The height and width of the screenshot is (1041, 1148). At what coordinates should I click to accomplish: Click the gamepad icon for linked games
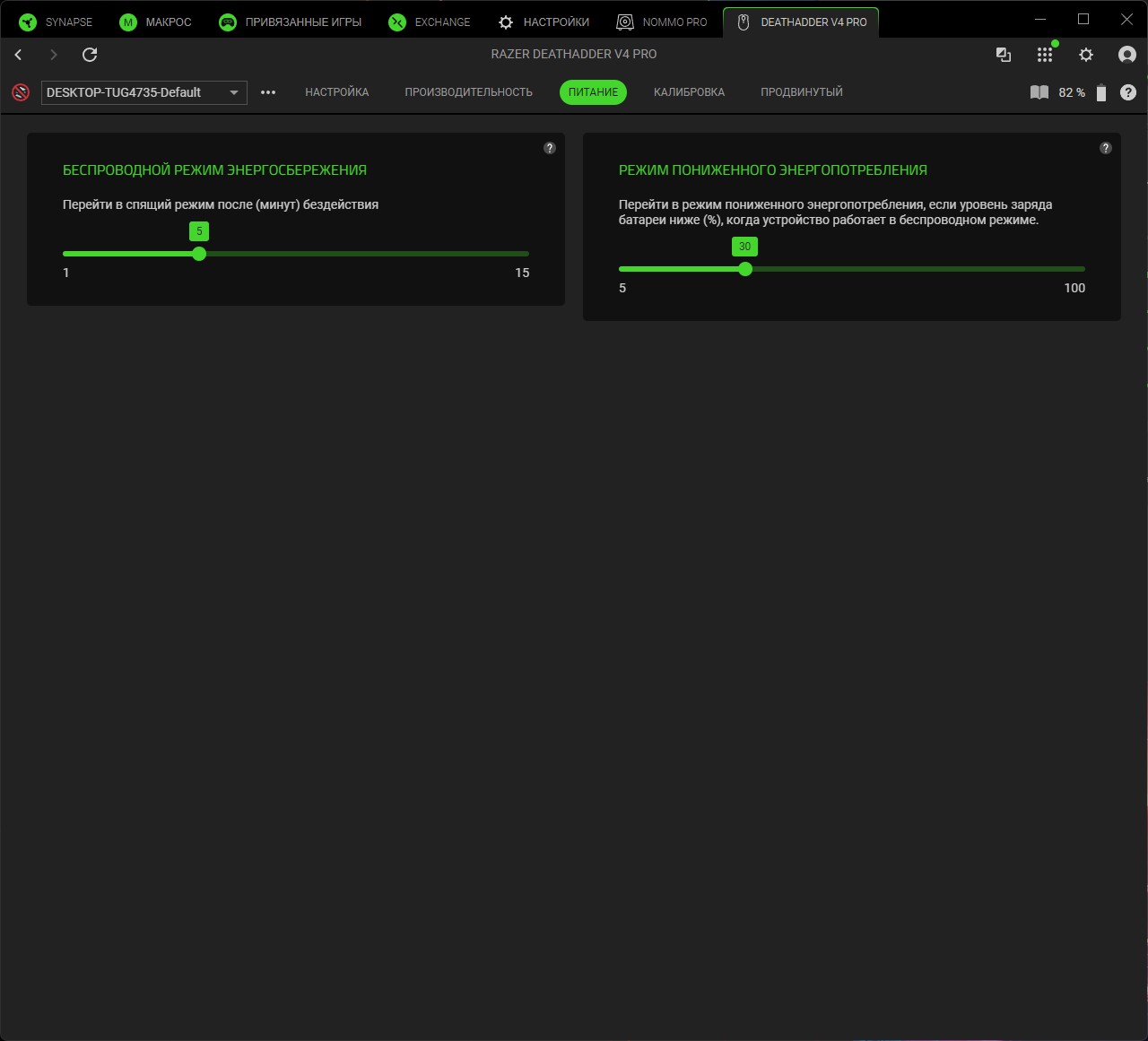click(228, 22)
